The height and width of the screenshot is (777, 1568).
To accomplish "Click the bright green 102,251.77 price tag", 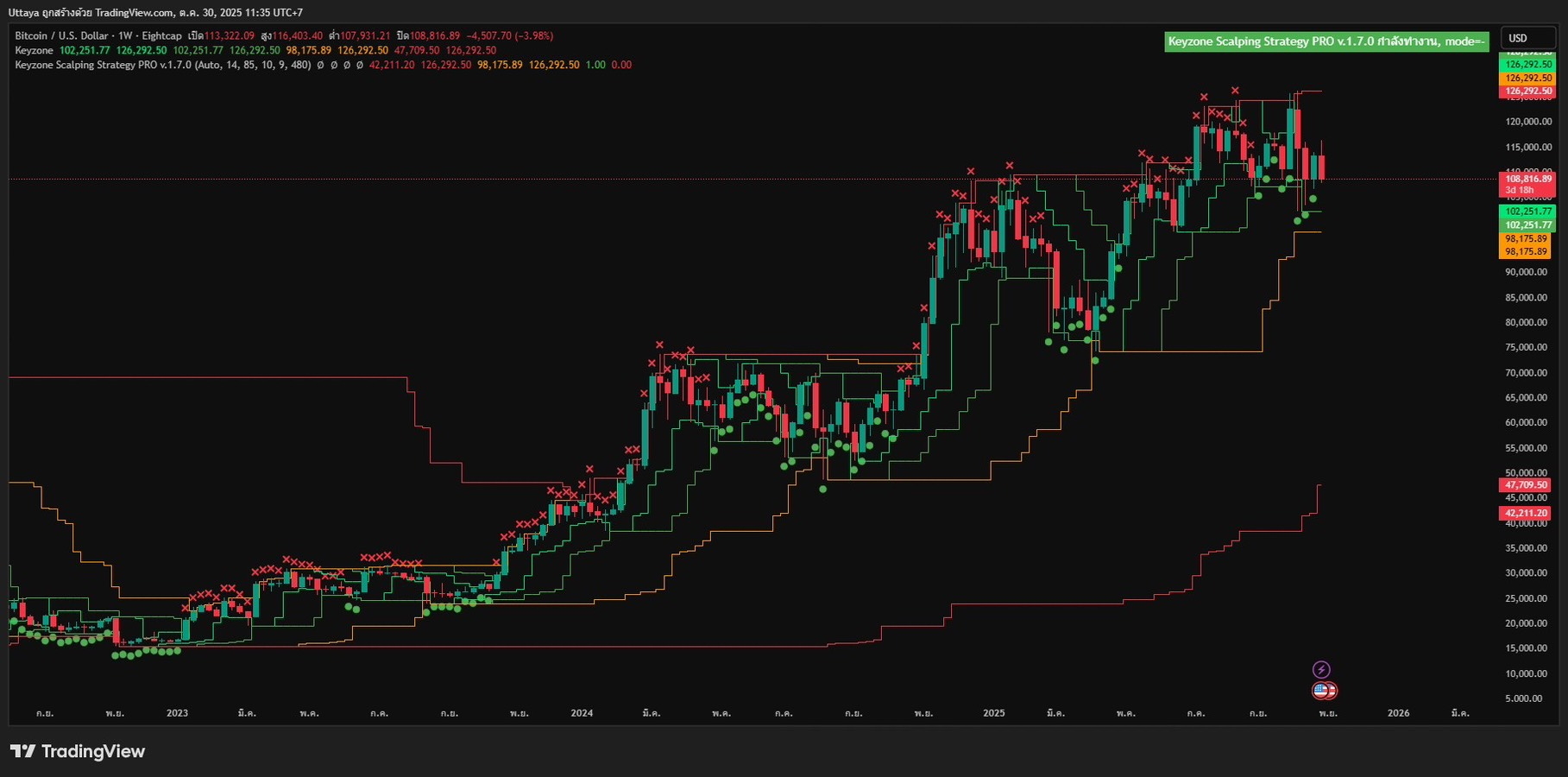I will (1527, 212).
